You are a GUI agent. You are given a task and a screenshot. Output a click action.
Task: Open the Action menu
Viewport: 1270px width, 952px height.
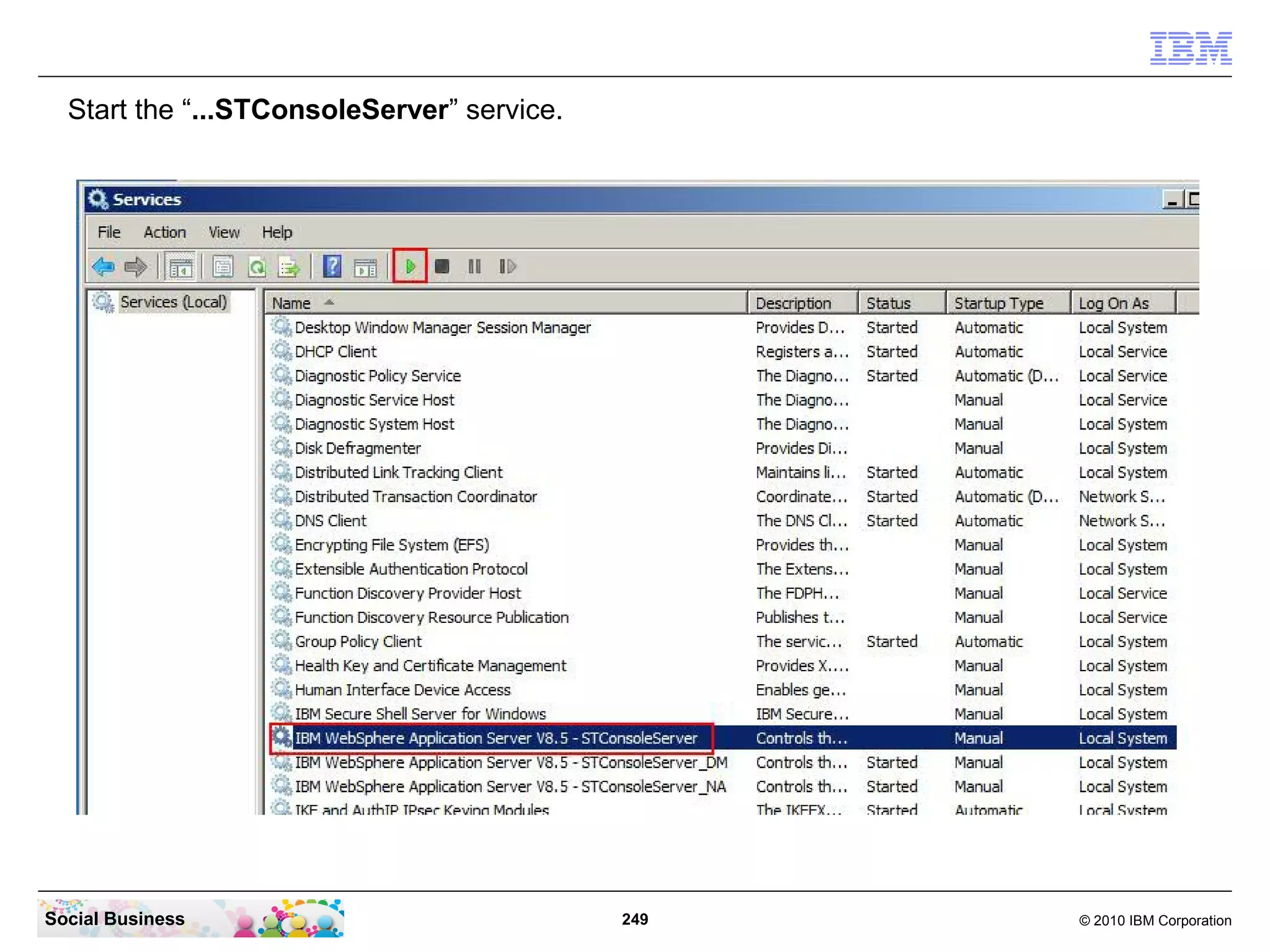click(165, 232)
